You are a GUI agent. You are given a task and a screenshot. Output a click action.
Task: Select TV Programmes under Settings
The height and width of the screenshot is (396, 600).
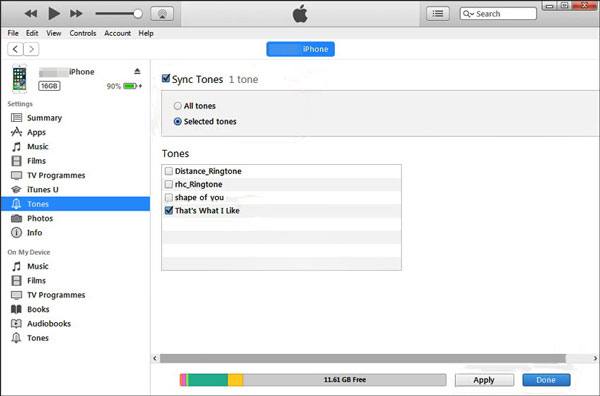(56, 175)
